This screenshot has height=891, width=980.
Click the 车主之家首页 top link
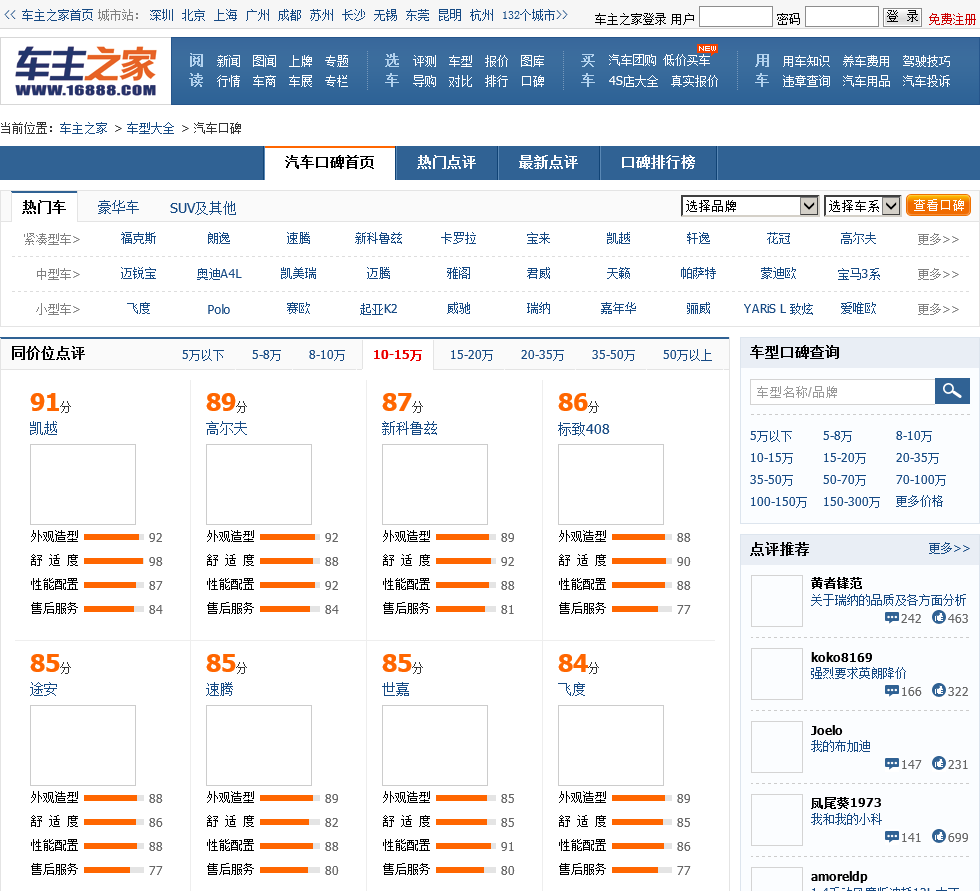[x=57, y=15]
